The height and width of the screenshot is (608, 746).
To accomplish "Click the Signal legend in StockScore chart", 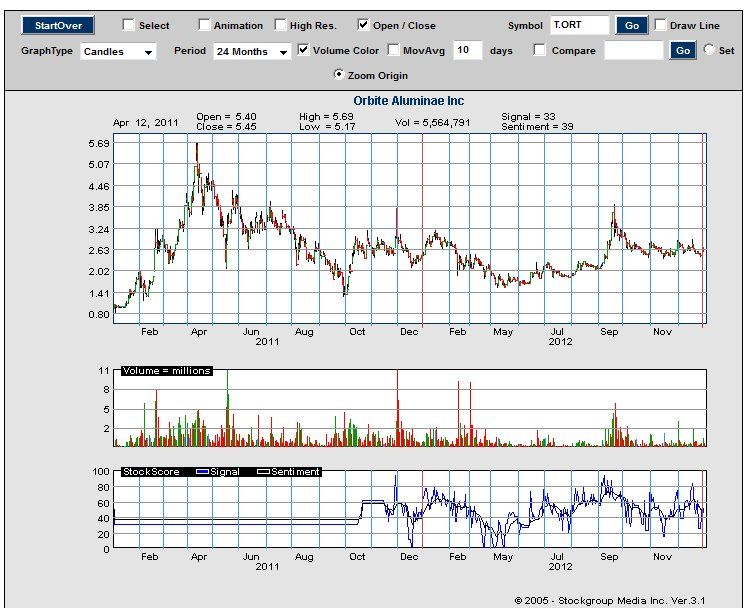I will pos(218,472).
